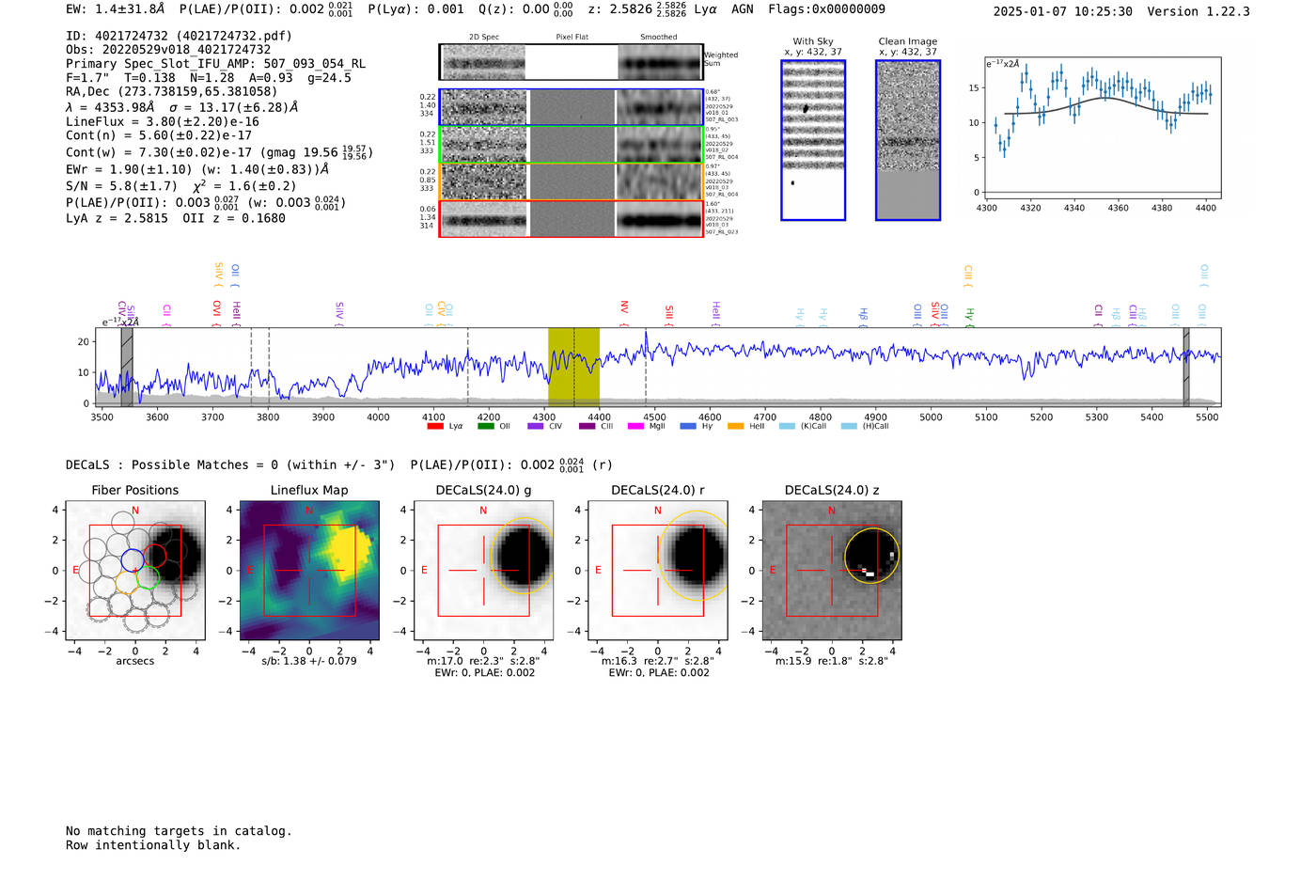Click the s/b: 1.38 +/- 0.079 caption
The height and width of the screenshot is (896, 1316).
[309, 661]
